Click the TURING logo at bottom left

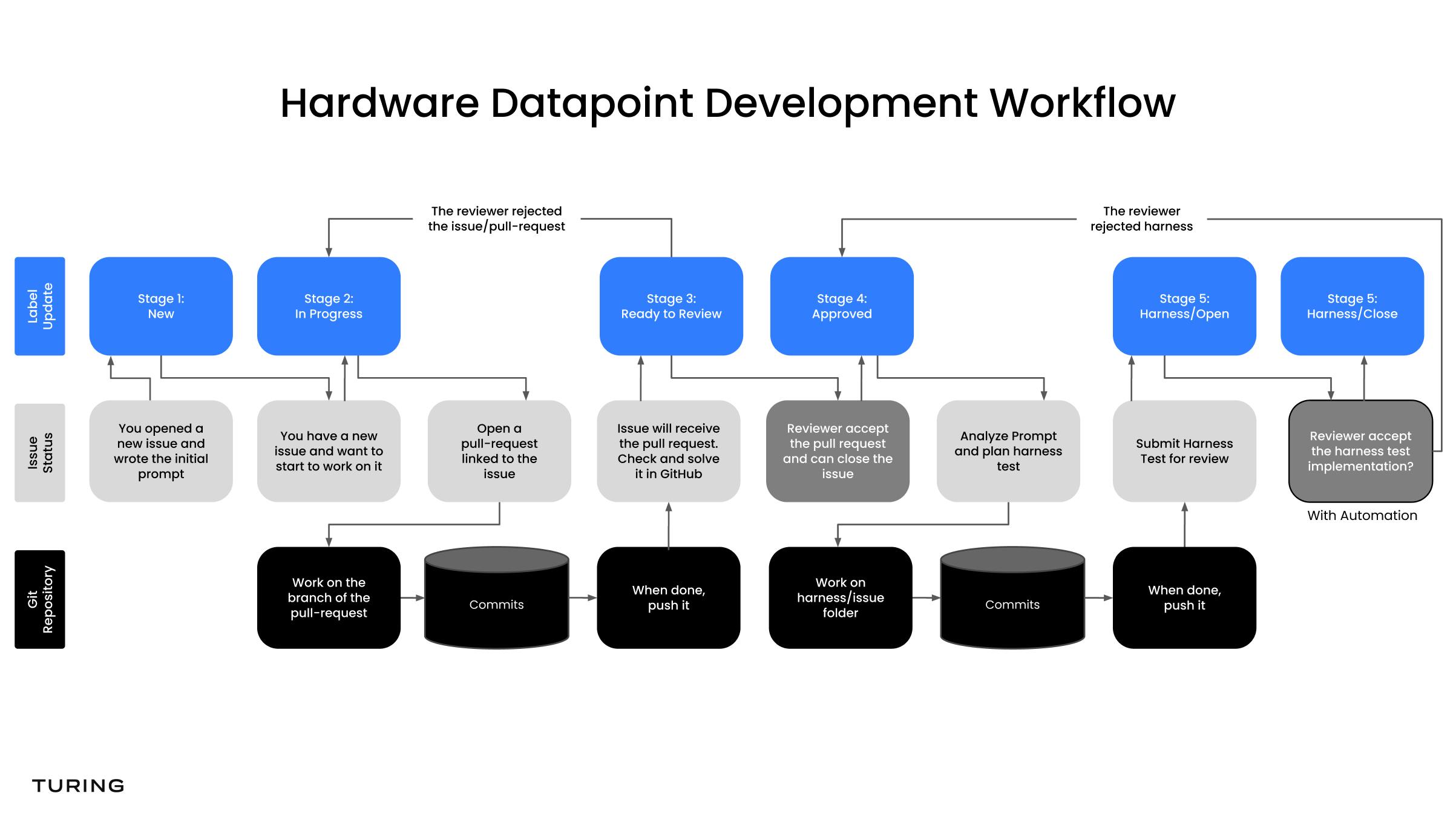(77, 785)
